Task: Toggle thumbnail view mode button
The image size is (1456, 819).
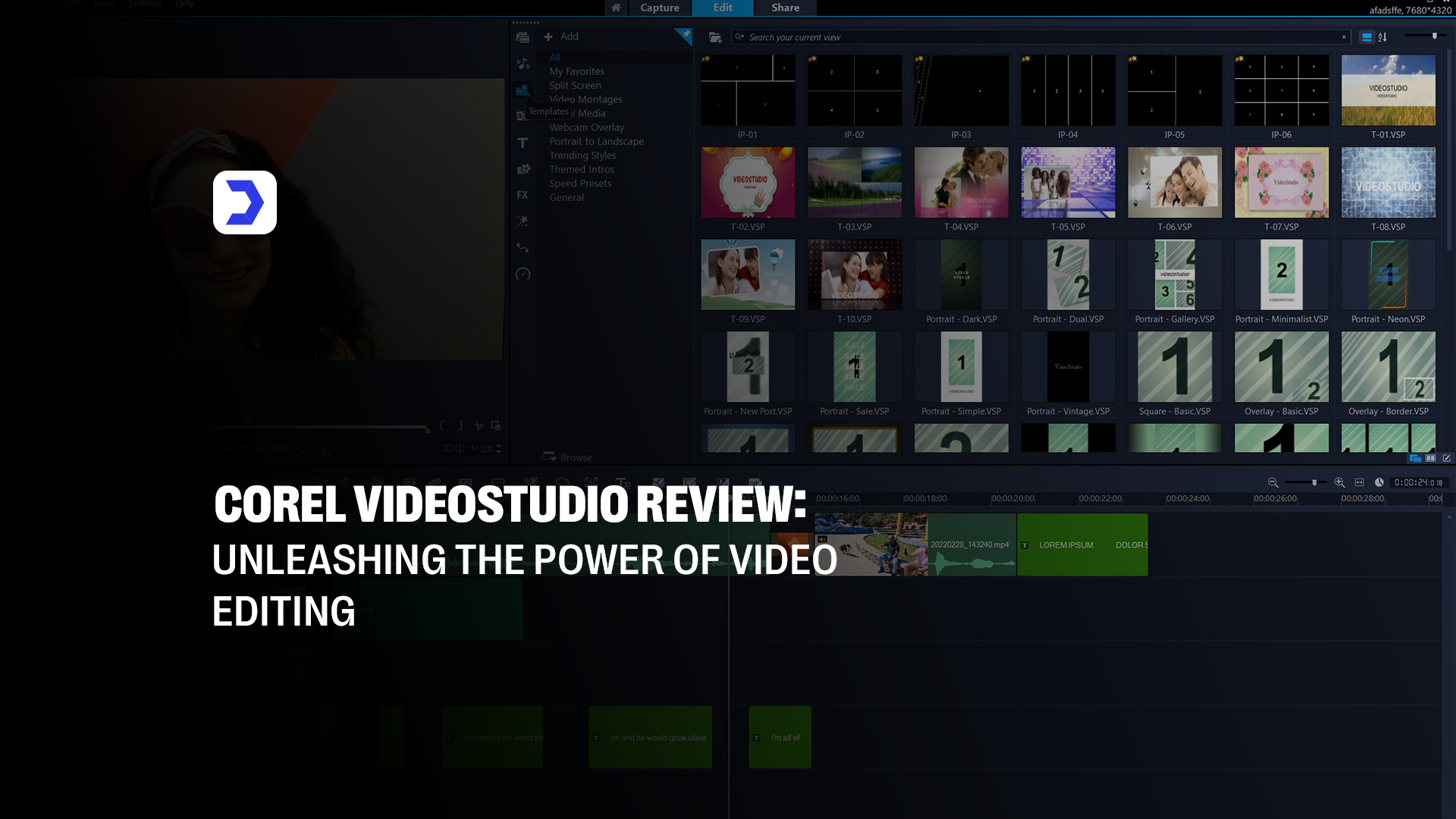Action: (1367, 37)
